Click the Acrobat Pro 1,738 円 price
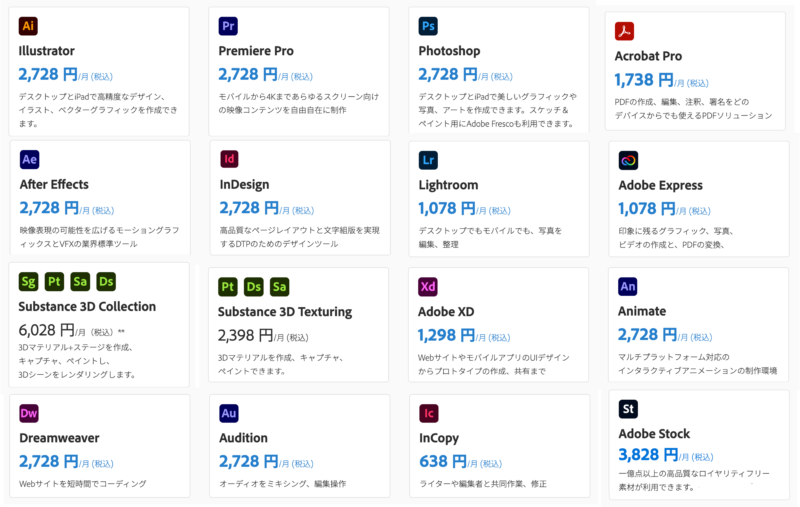Screen dimensions: 800x507 [644, 80]
